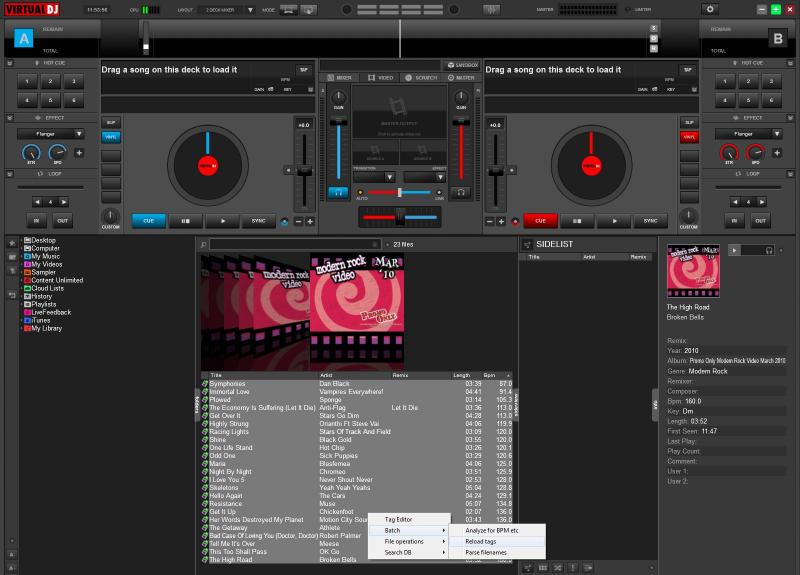
Task: Click the left deck headphone PFL button
Action: pos(338,192)
